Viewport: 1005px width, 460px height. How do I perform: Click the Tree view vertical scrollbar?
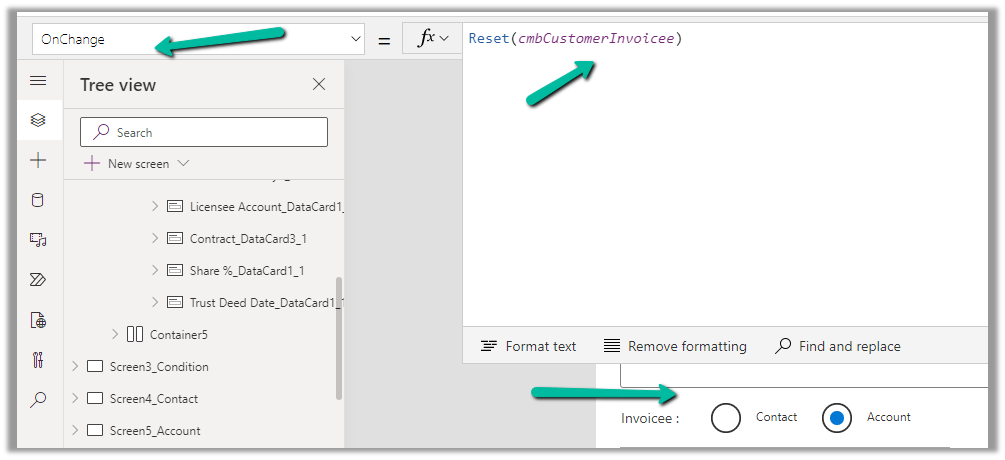tap(339, 338)
